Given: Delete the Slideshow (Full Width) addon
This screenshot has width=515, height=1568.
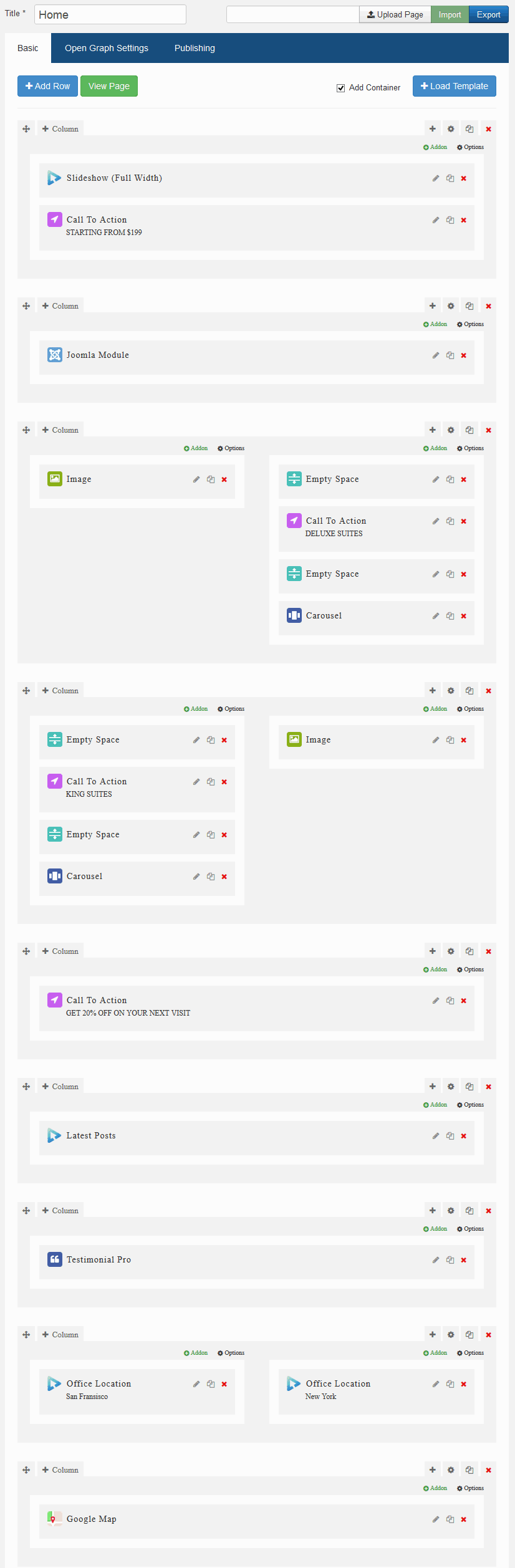Looking at the screenshot, I should point(464,178).
